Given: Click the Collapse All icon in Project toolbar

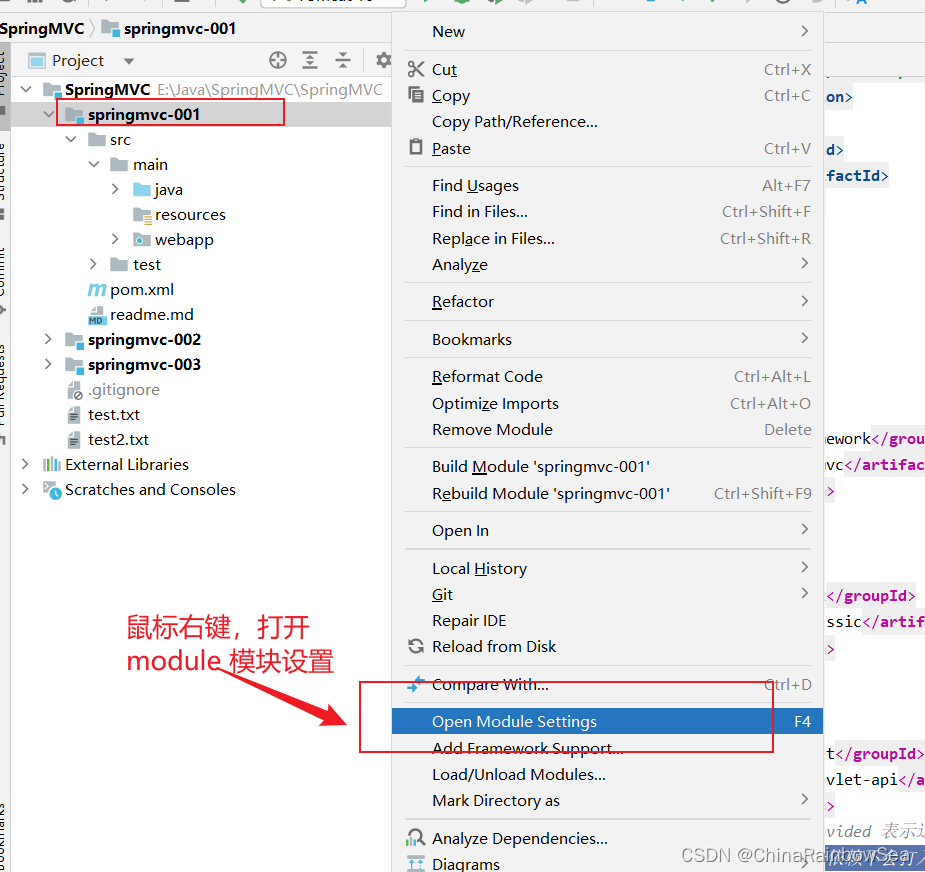Looking at the screenshot, I should (x=344, y=60).
